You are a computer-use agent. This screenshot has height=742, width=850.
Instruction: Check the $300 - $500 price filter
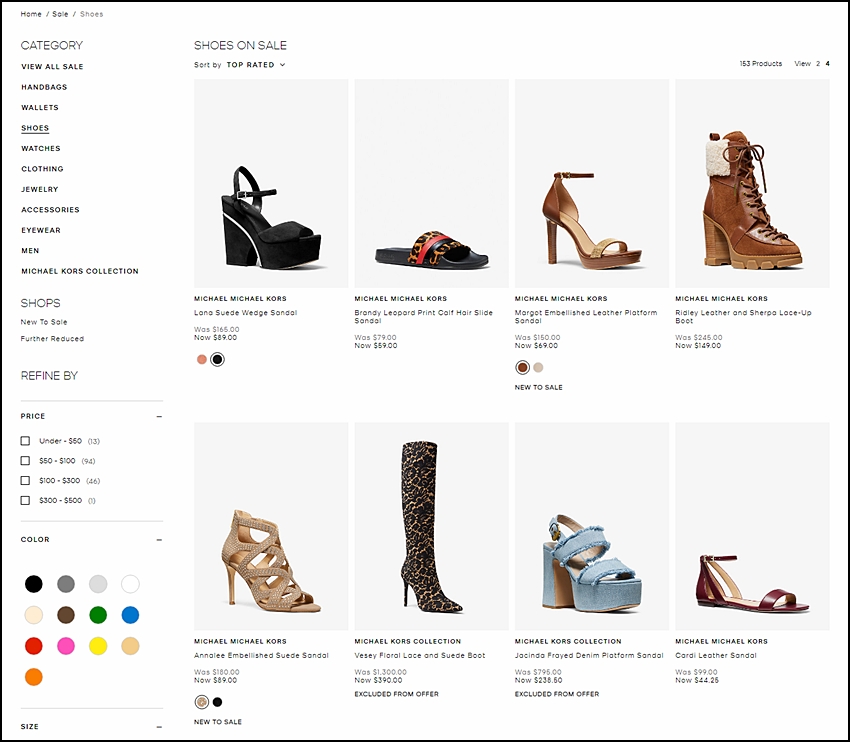(x=25, y=500)
